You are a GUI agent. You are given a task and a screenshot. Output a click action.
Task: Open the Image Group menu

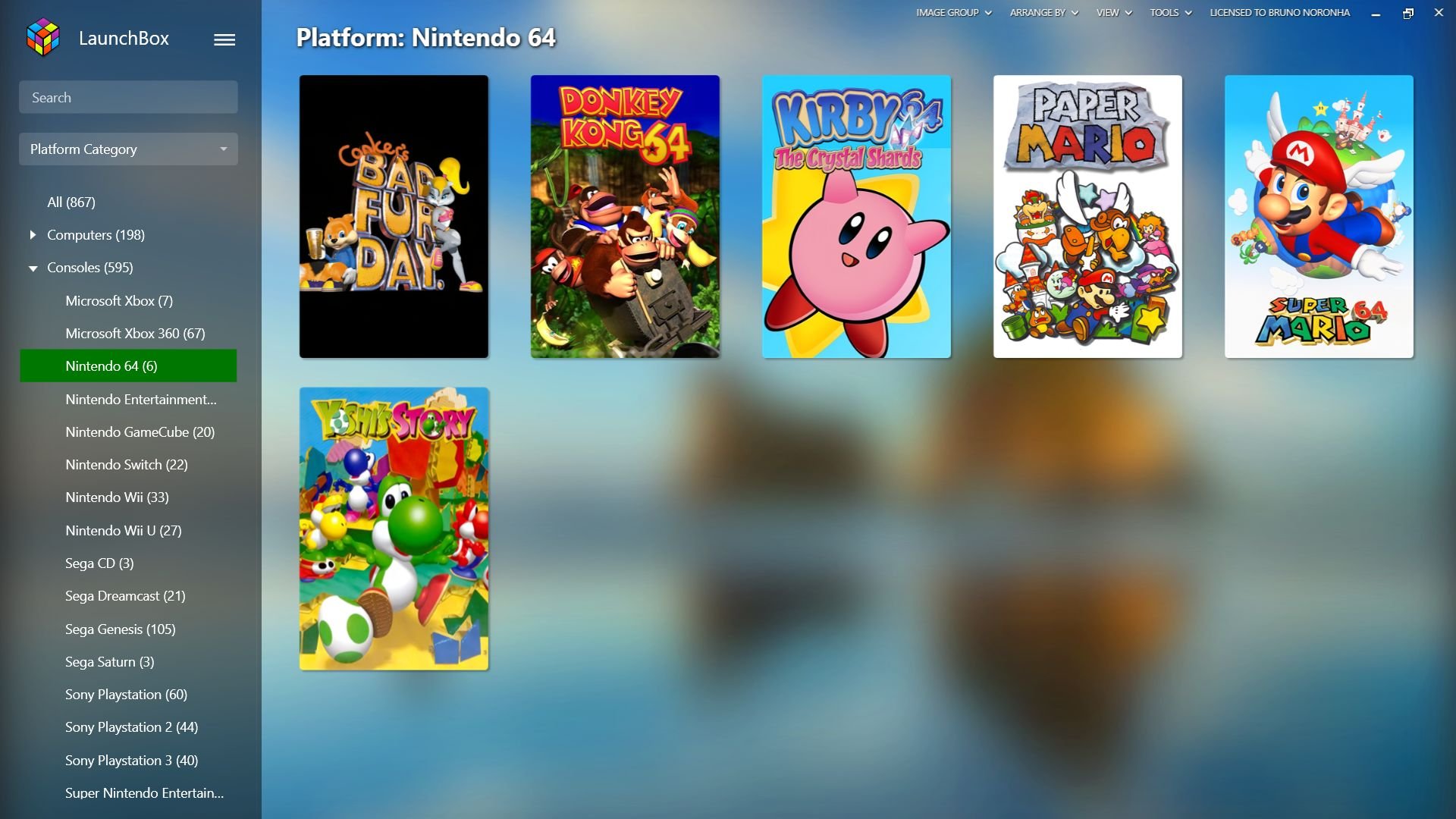pos(953,12)
